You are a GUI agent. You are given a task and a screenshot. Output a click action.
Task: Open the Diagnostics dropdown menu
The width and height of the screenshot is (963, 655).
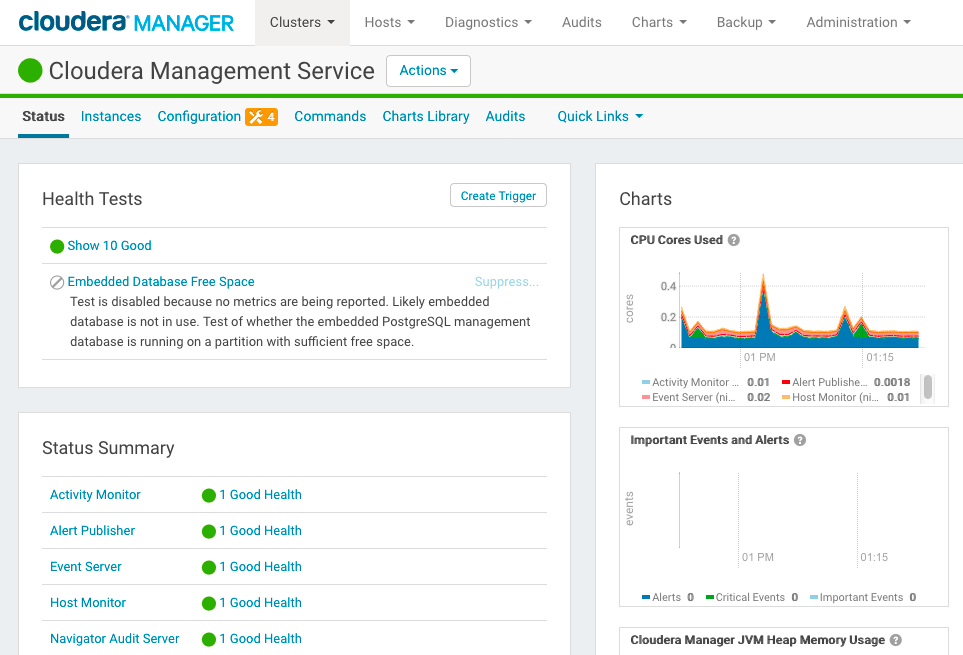(x=488, y=22)
